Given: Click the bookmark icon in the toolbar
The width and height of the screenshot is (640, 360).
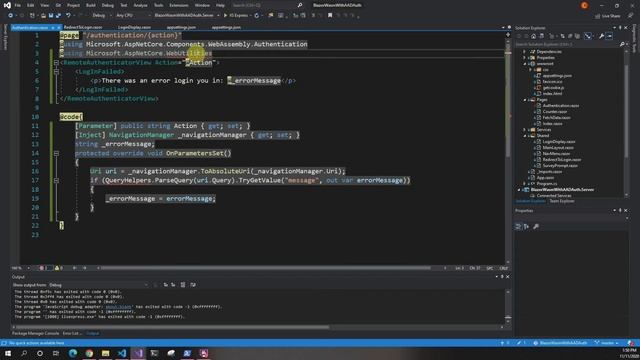Looking at the screenshot, I should point(330,16).
